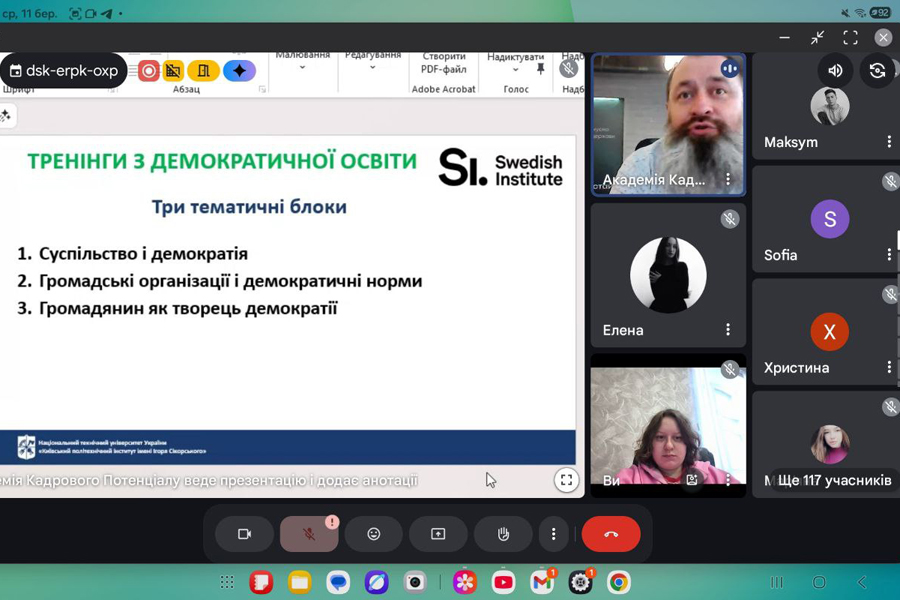Click the sparkle wand icon left of the slide
The height and width of the screenshot is (600, 900).
(x=6, y=116)
